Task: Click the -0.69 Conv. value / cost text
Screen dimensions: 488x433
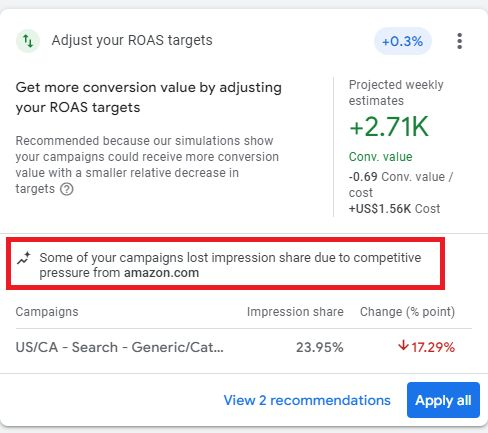Action: (x=401, y=184)
